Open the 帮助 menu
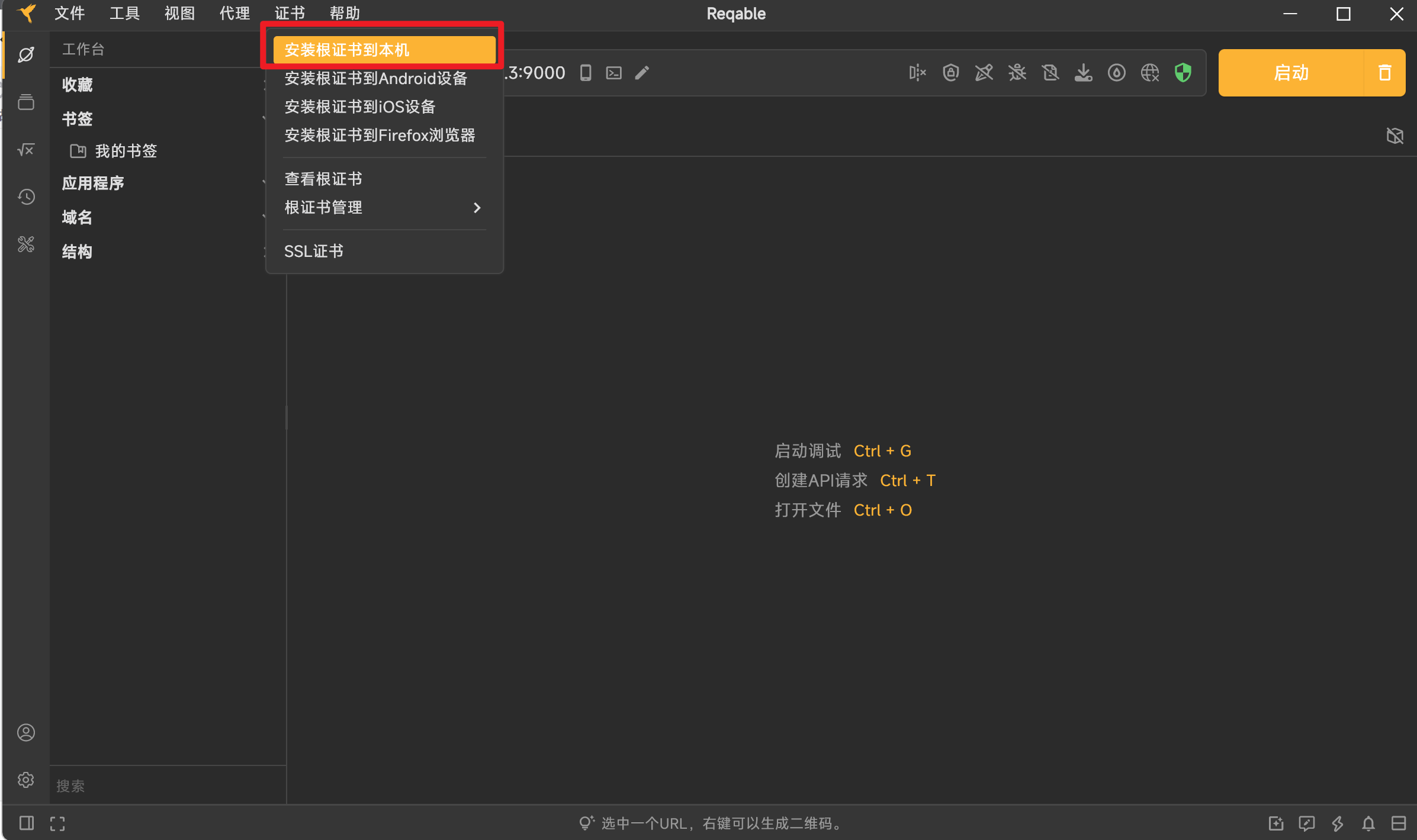Screen dimensions: 1417x840 pyautogui.click(x=345, y=13)
